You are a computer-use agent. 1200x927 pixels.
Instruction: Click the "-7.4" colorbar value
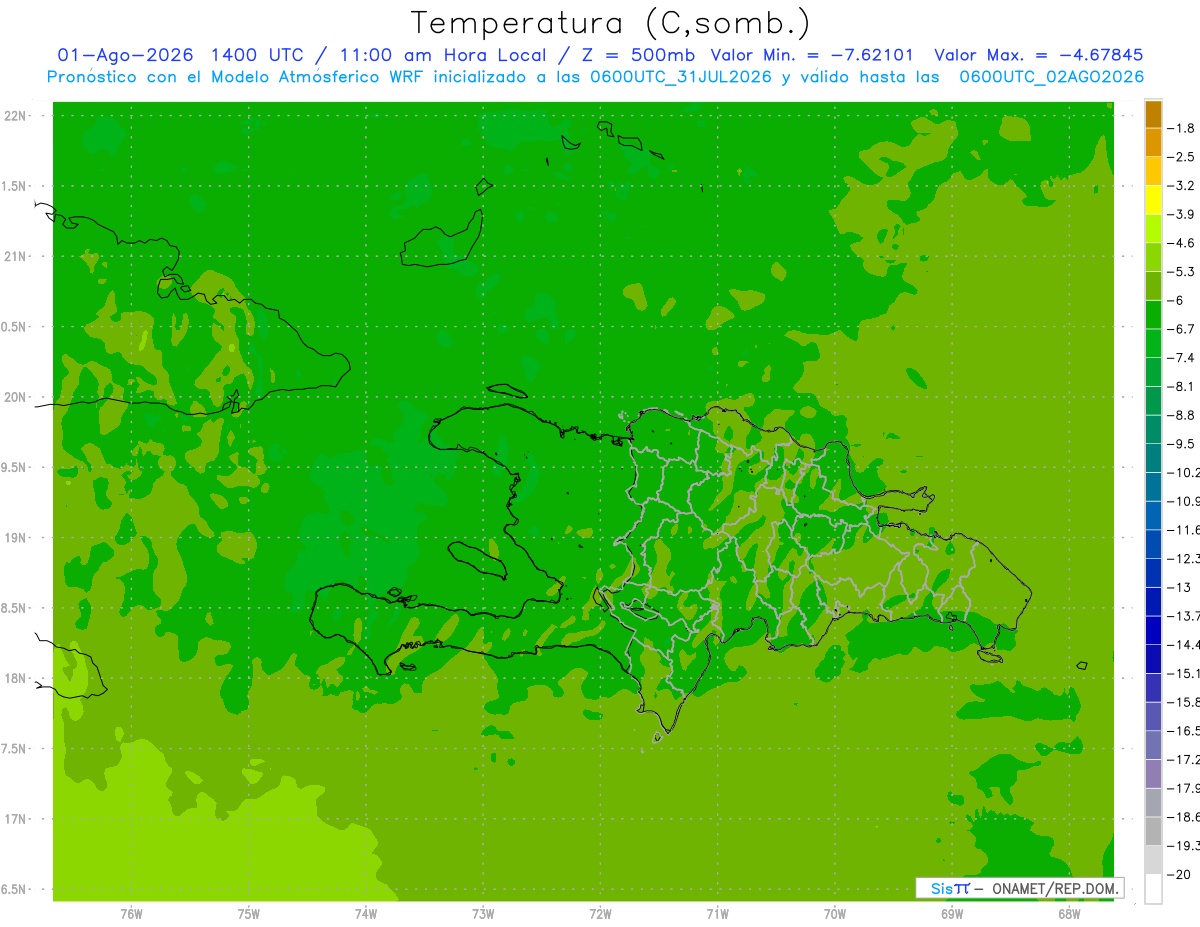1182,358
